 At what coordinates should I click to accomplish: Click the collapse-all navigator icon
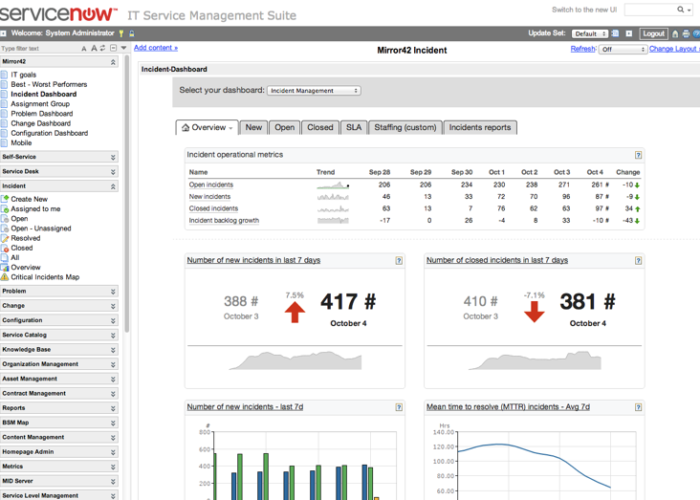[113, 48]
